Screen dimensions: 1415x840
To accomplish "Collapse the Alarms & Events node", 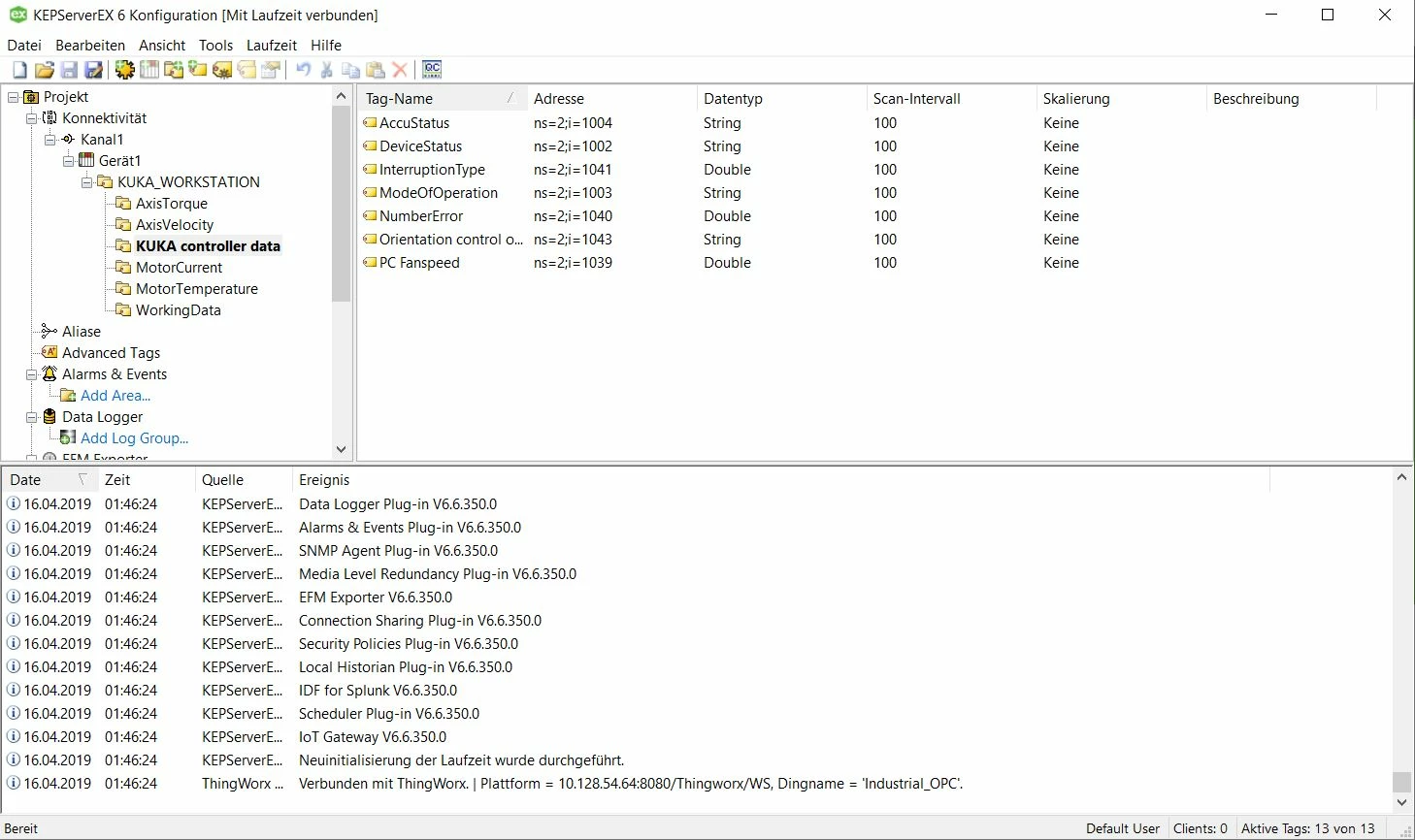I will point(31,374).
